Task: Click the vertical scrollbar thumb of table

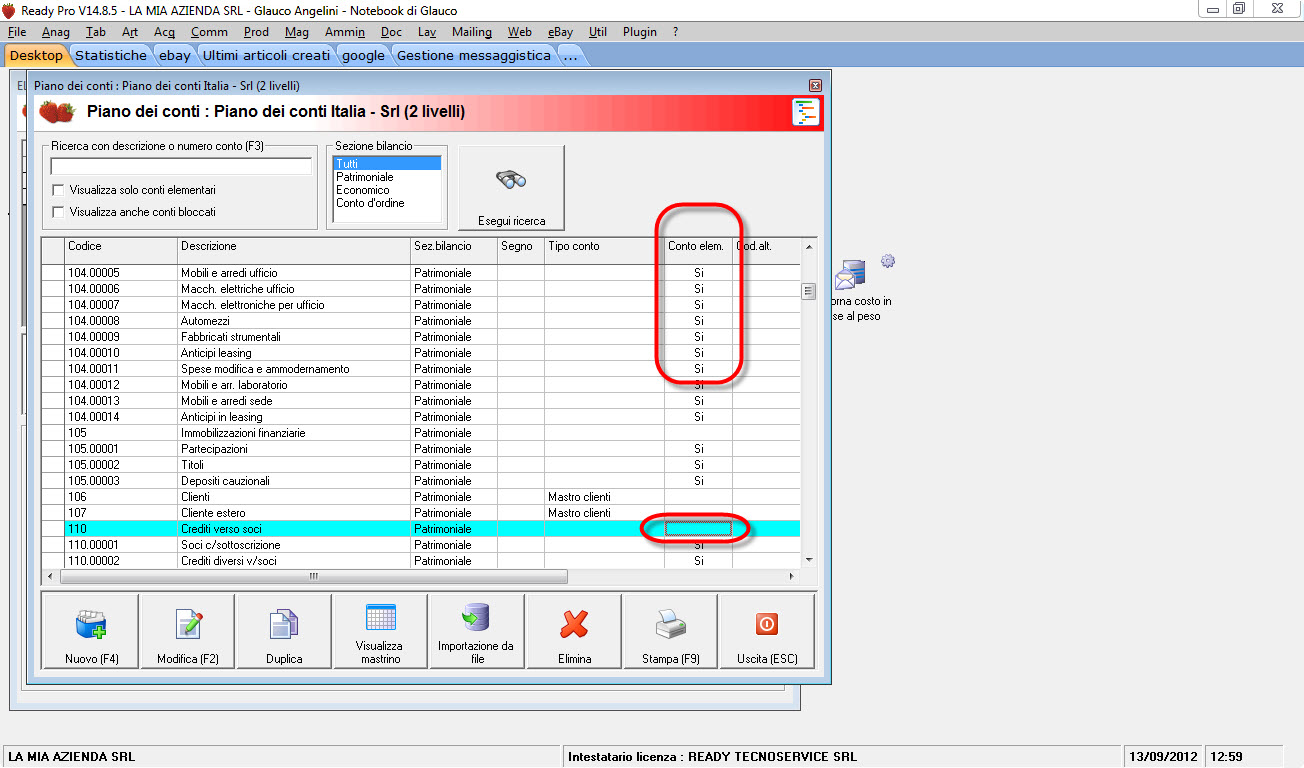Action: pos(808,291)
